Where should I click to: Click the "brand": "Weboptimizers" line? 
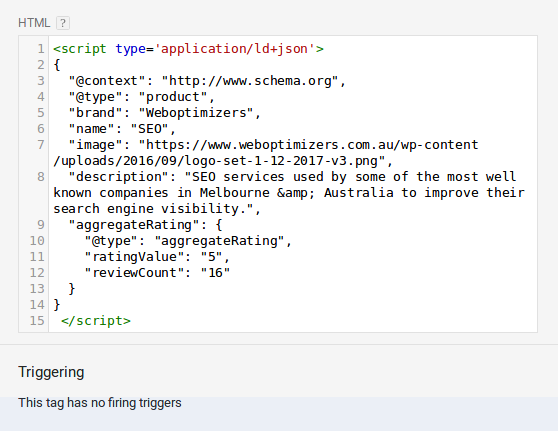(165, 113)
